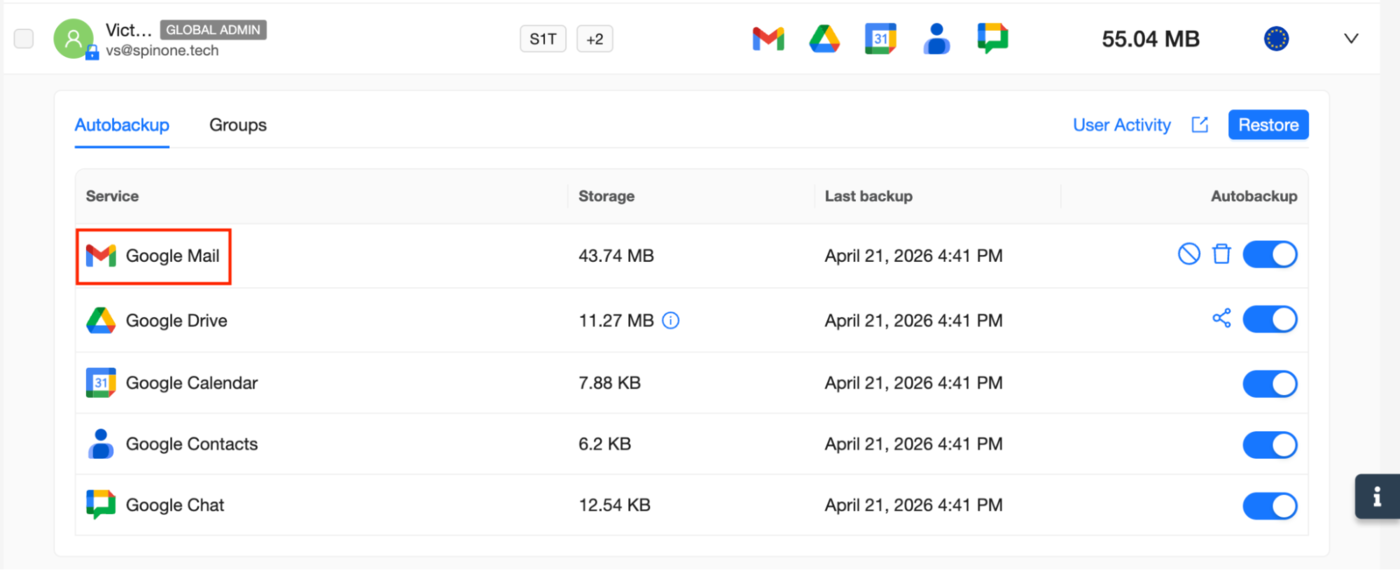Click the share icon in the Google Drive row

1221,319
